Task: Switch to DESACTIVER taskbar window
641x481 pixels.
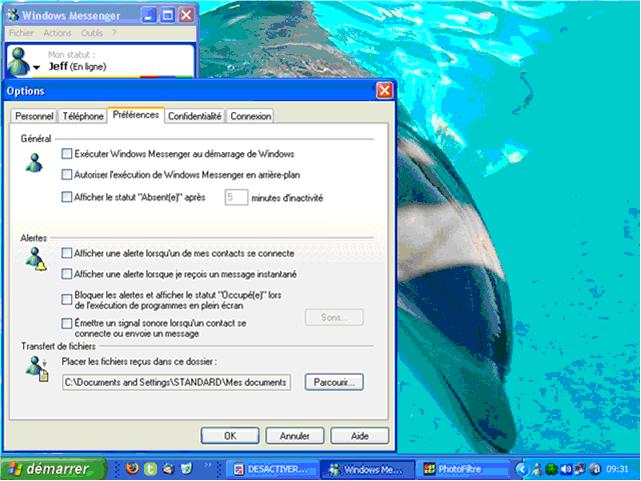Action: (x=271, y=469)
